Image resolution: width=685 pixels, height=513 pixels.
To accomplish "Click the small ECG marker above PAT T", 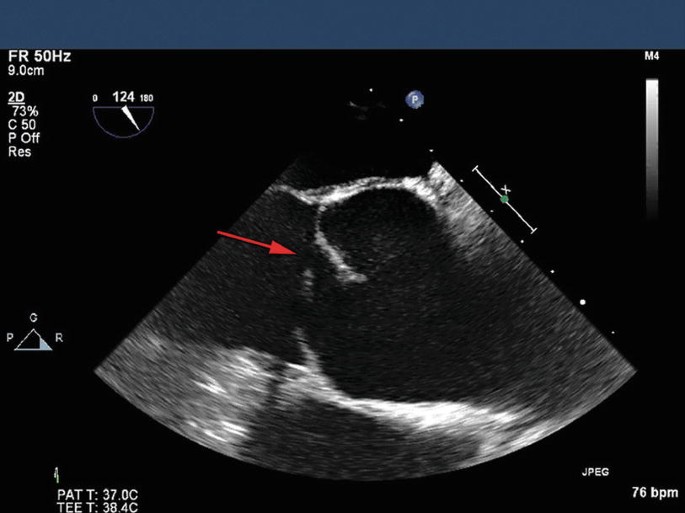I will pyautogui.click(x=58, y=474).
